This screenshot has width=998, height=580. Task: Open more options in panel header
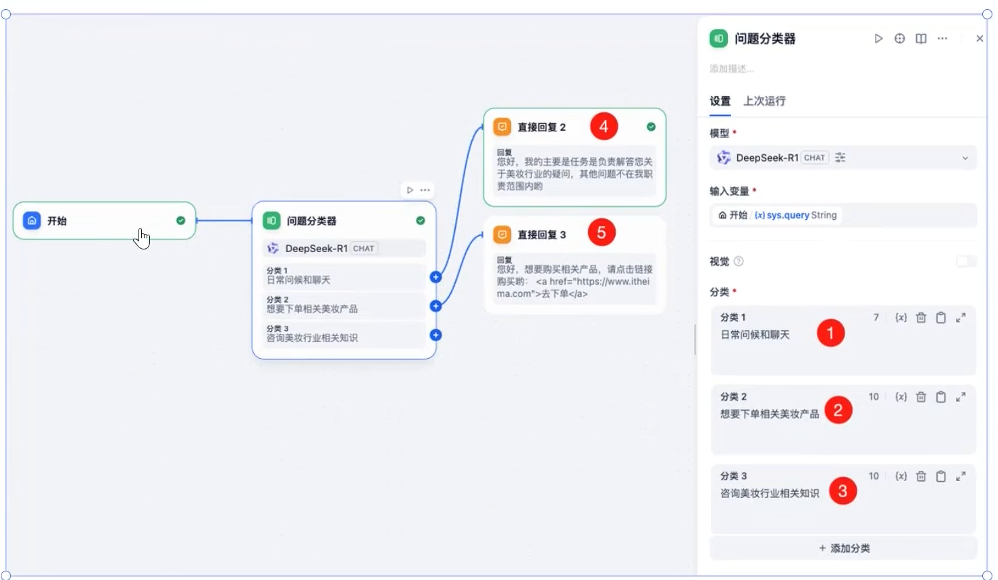click(x=943, y=39)
